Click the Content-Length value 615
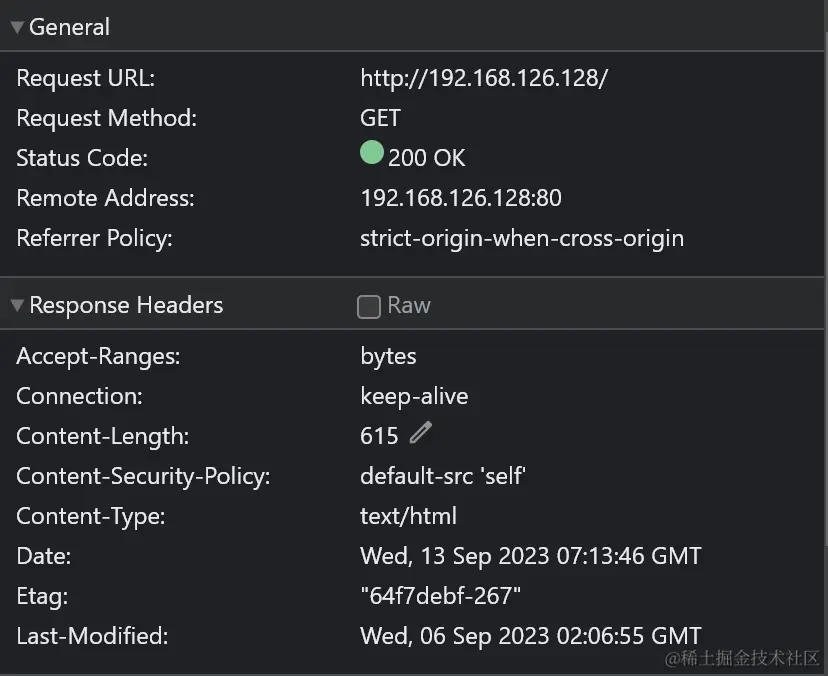The image size is (828, 676). [x=379, y=436]
